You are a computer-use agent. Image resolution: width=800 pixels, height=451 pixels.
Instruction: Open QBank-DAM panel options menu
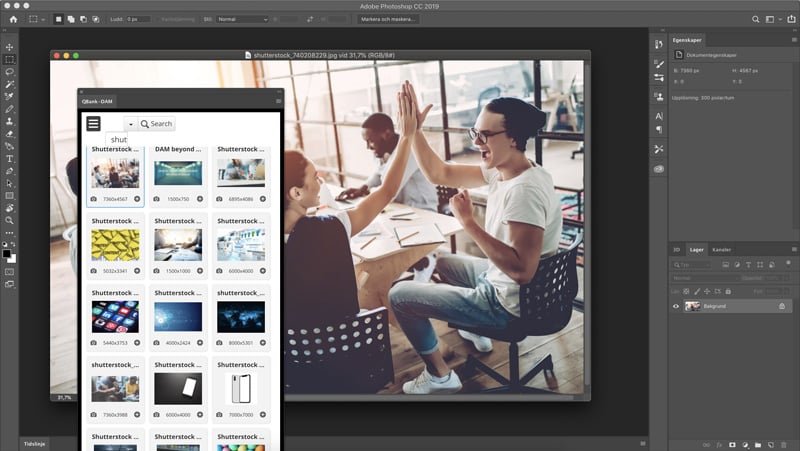[279, 101]
